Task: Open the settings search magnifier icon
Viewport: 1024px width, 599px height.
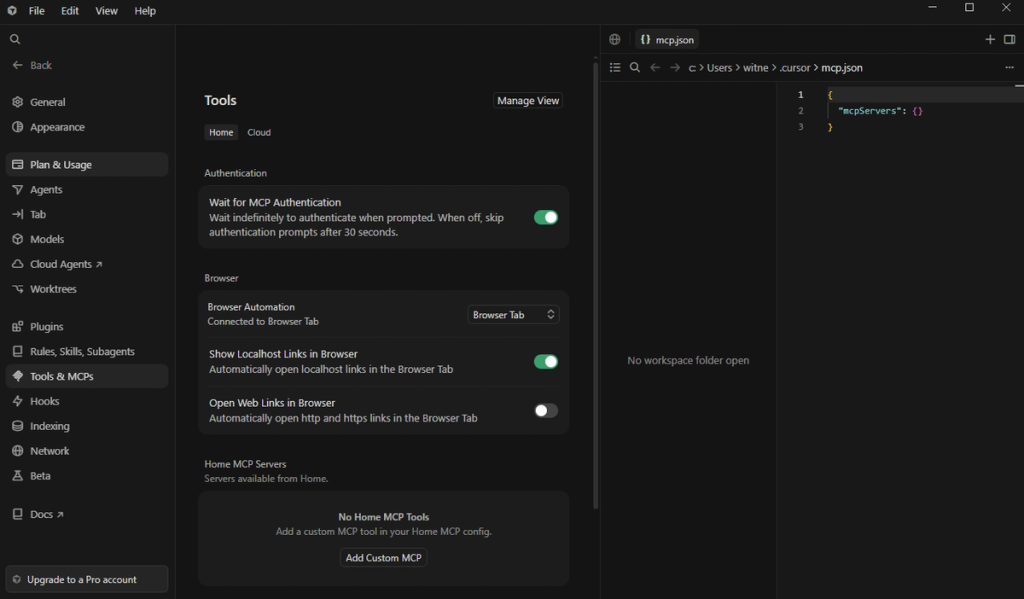Action: point(15,39)
